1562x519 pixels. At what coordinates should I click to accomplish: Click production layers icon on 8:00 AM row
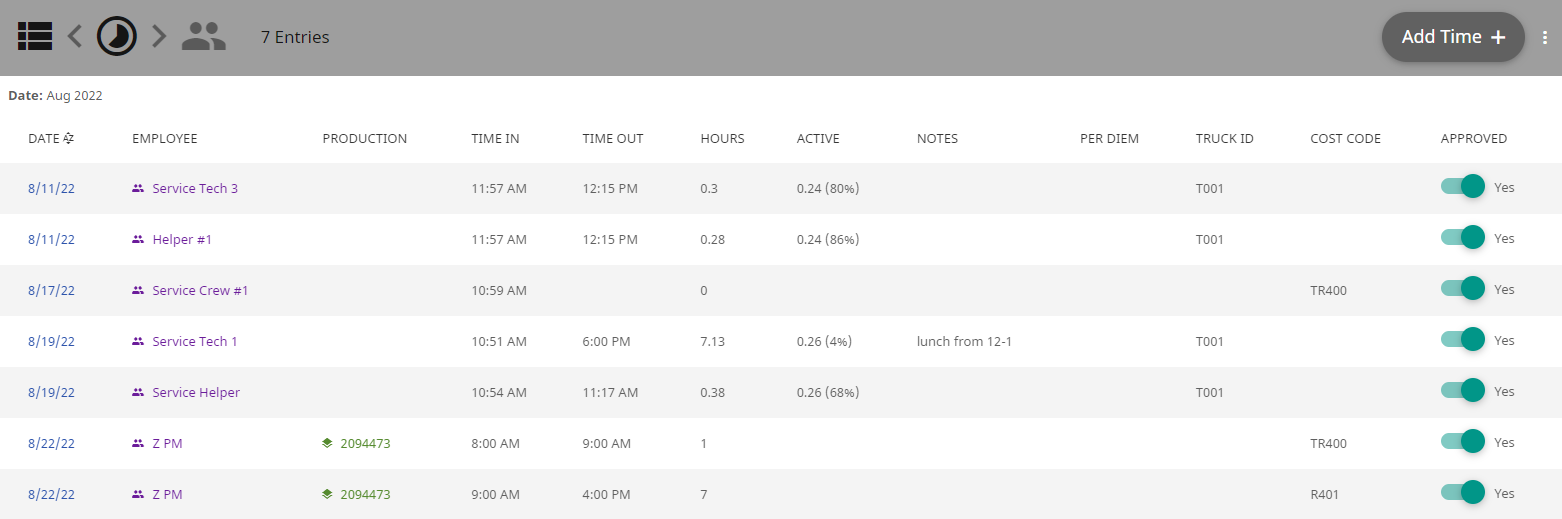coord(327,443)
